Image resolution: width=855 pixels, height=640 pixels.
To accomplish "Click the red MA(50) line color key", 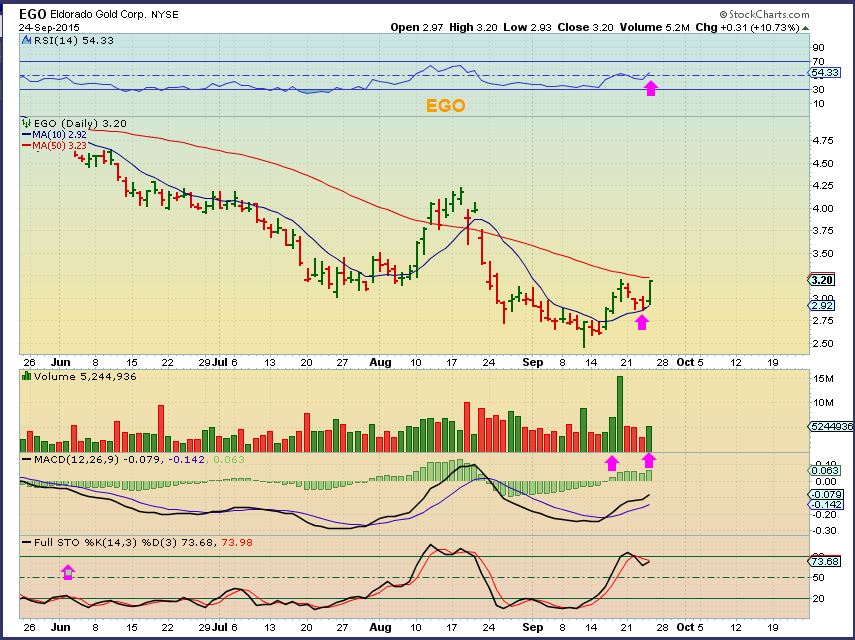I will 26,146.
